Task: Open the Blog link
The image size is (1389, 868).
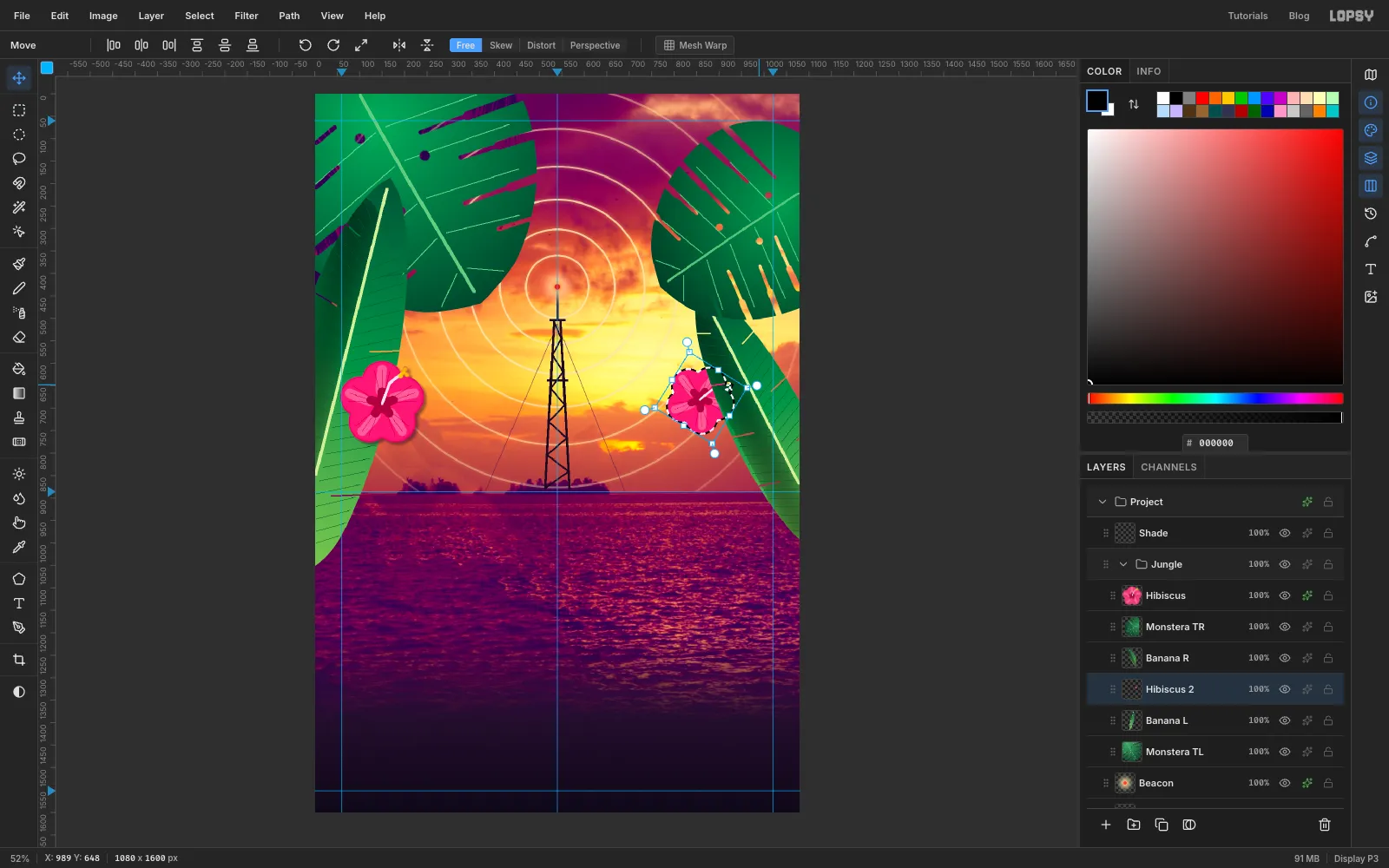Action: coord(1299,16)
